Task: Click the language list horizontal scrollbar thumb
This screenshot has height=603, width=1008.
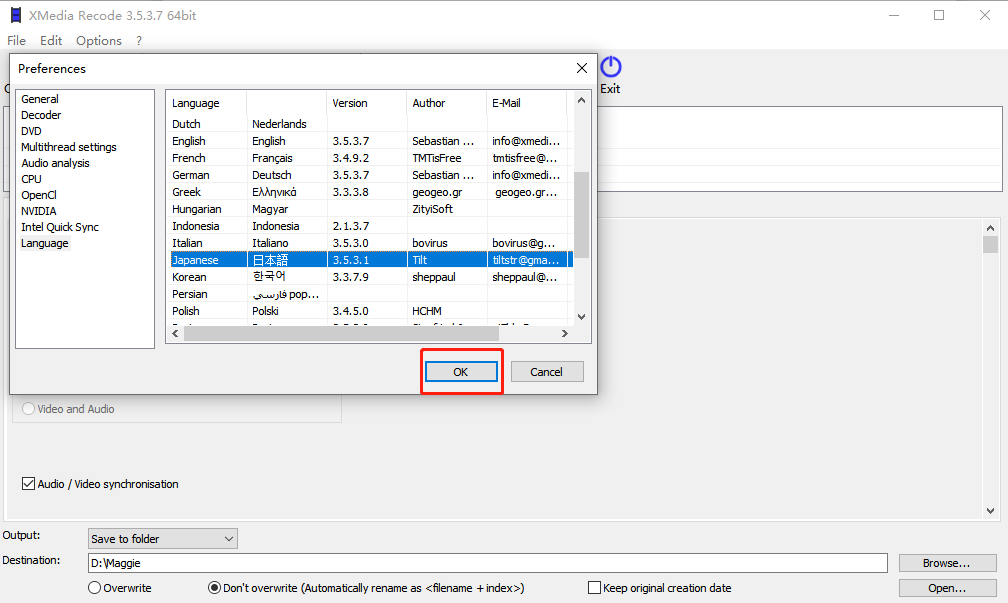Action: (x=341, y=334)
